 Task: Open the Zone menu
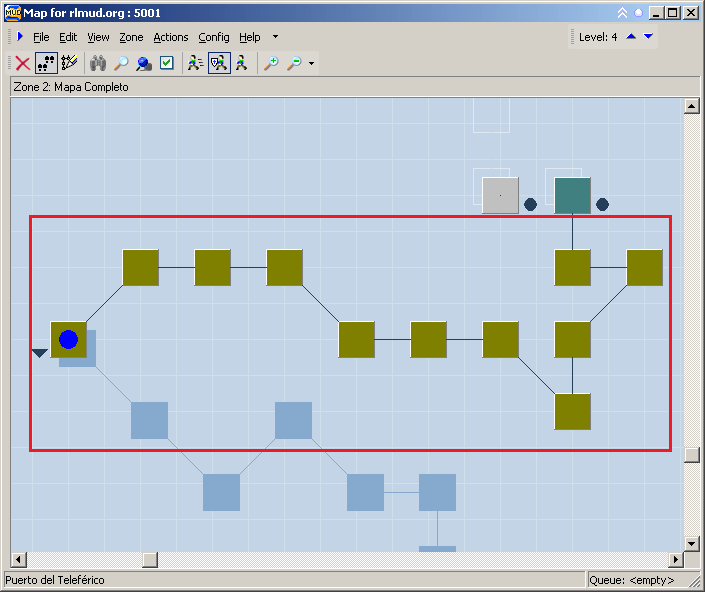pyautogui.click(x=131, y=37)
